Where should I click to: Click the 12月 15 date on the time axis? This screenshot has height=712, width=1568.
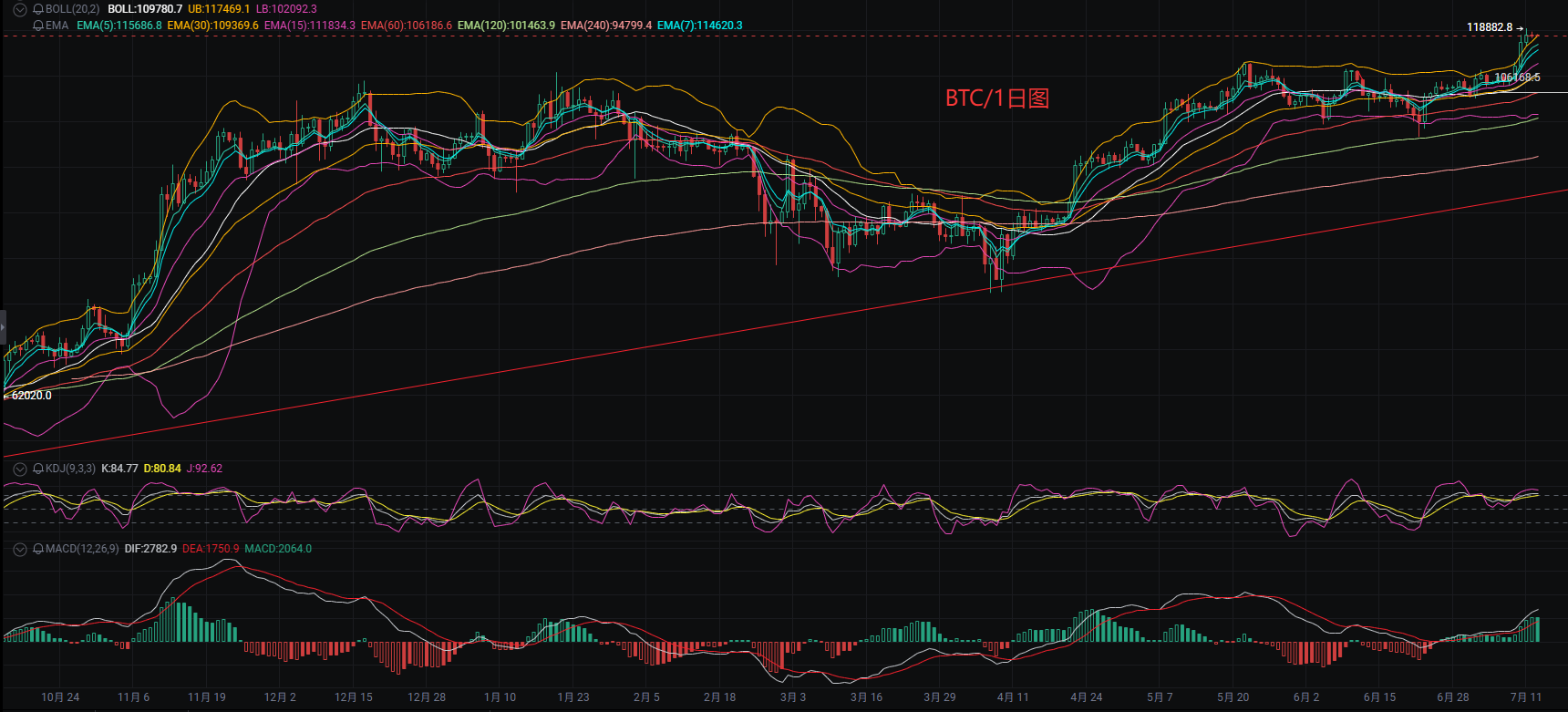(354, 697)
